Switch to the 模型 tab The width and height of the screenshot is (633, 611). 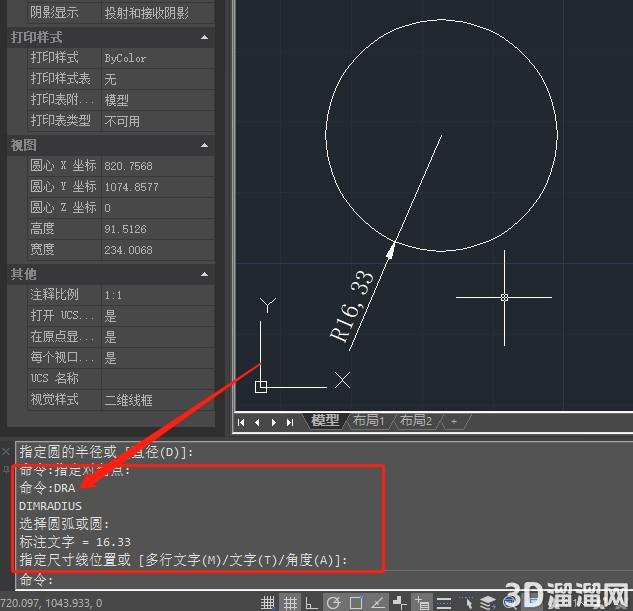pyautogui.click(x=325, y=421)
